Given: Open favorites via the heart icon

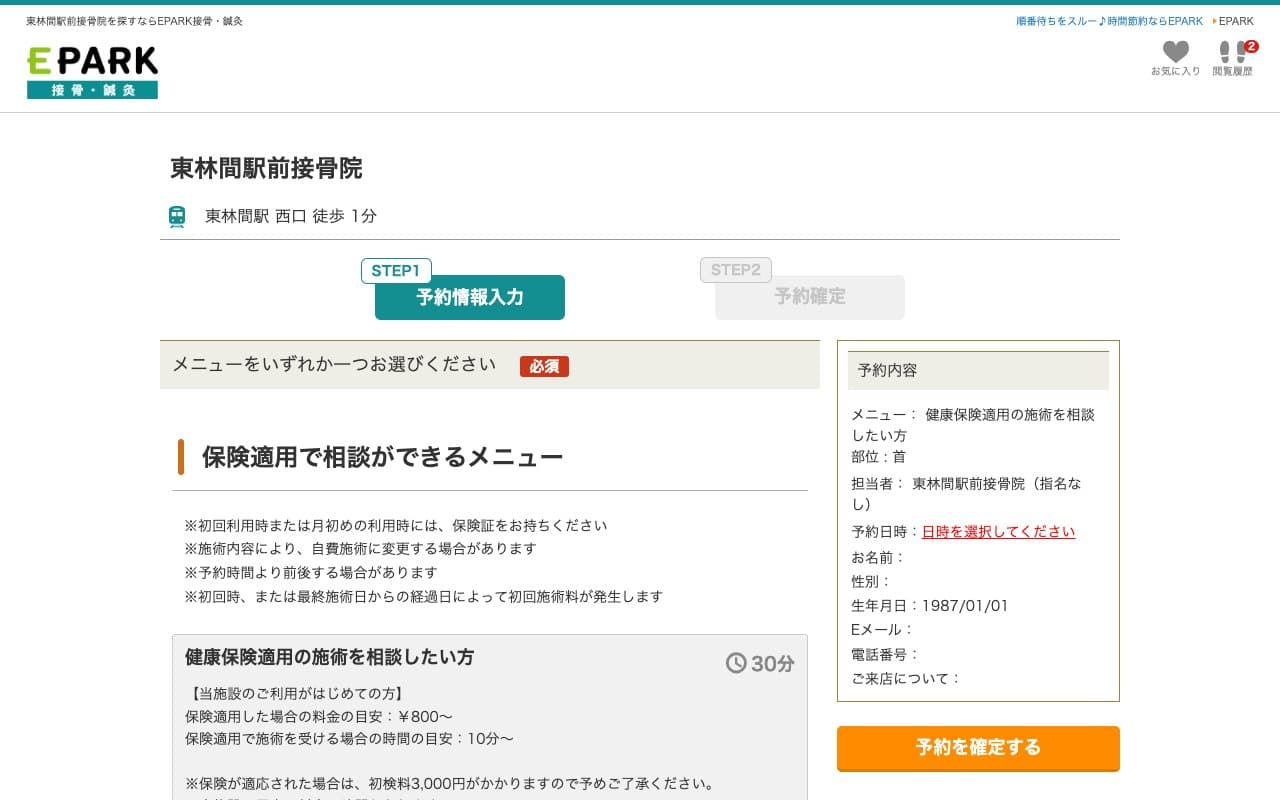Looking at the screenshot, I should tap(1175, 53).
